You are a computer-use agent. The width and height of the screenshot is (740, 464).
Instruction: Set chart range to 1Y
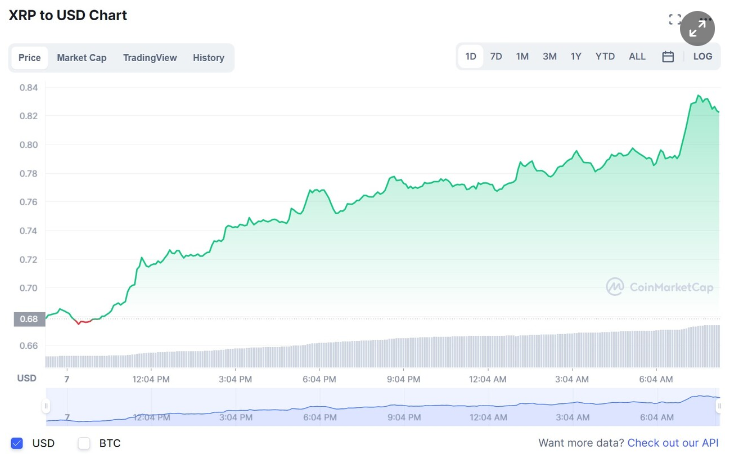pos(576,57)
